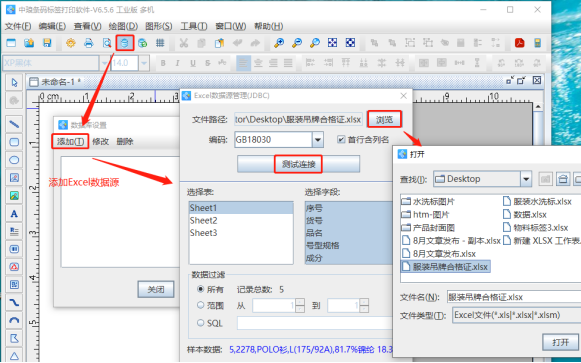This screenshot has height=363, width=581.
Task: Toggle italic I formatting button
Action: [x=177, y=63]
